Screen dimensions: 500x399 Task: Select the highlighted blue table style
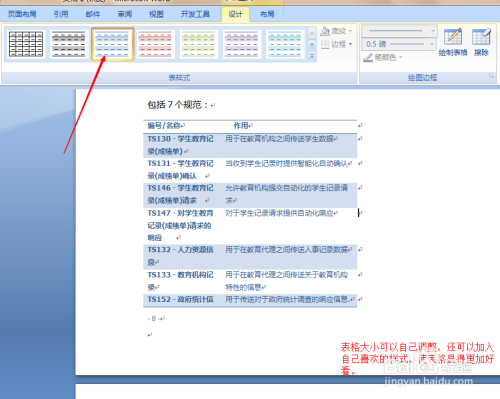(x=112, y=44)
